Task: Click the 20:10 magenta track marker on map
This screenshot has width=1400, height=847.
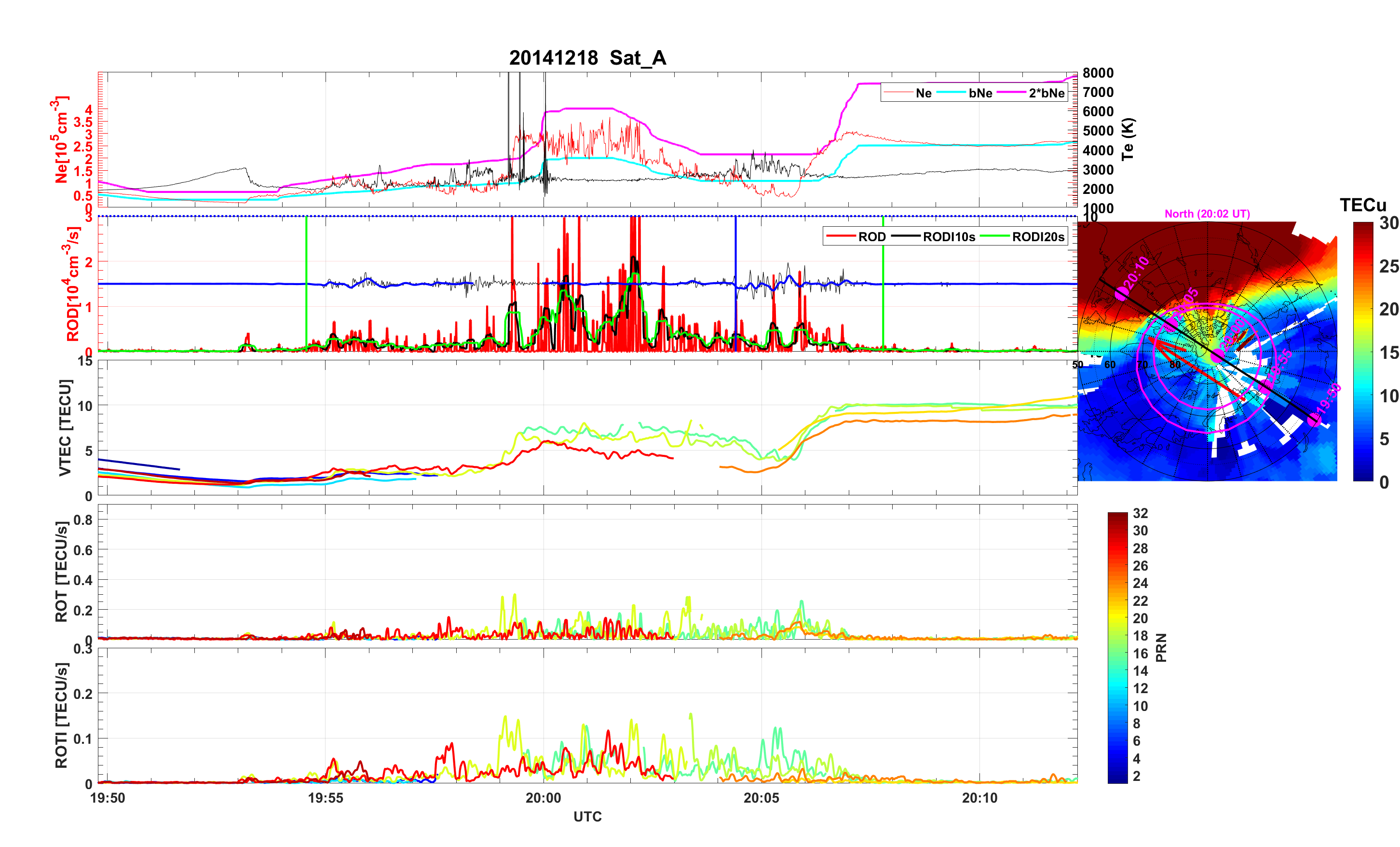Action: click(x=1122, y=293)
